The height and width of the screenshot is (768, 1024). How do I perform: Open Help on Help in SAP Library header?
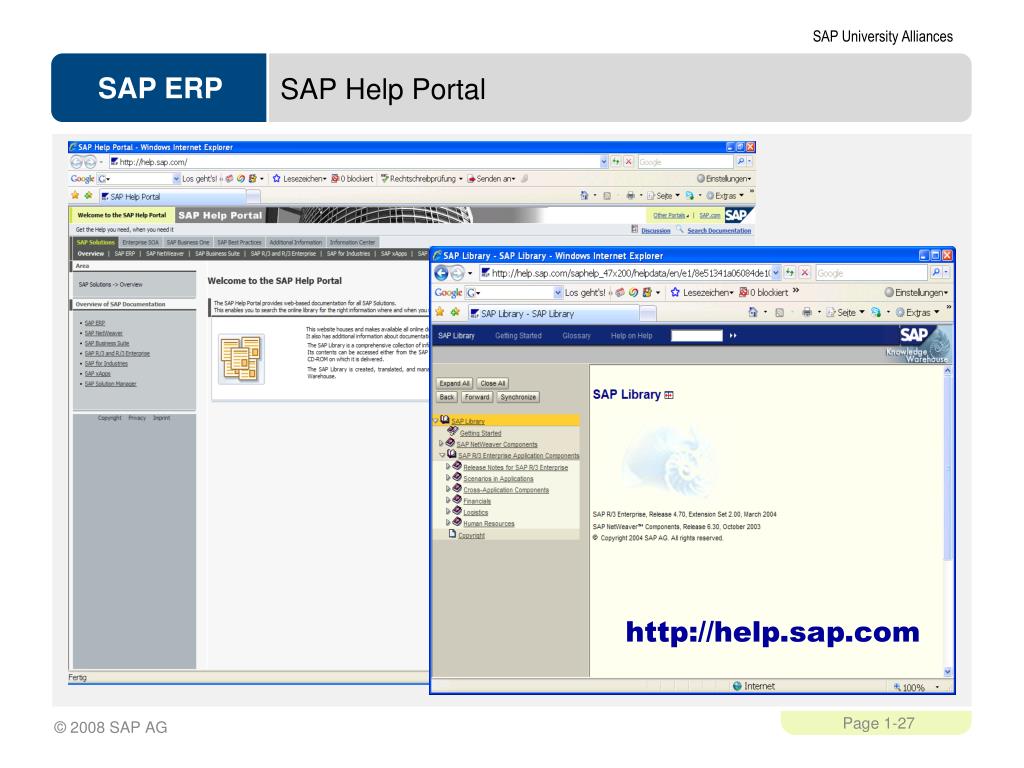[x=632, y=336]
